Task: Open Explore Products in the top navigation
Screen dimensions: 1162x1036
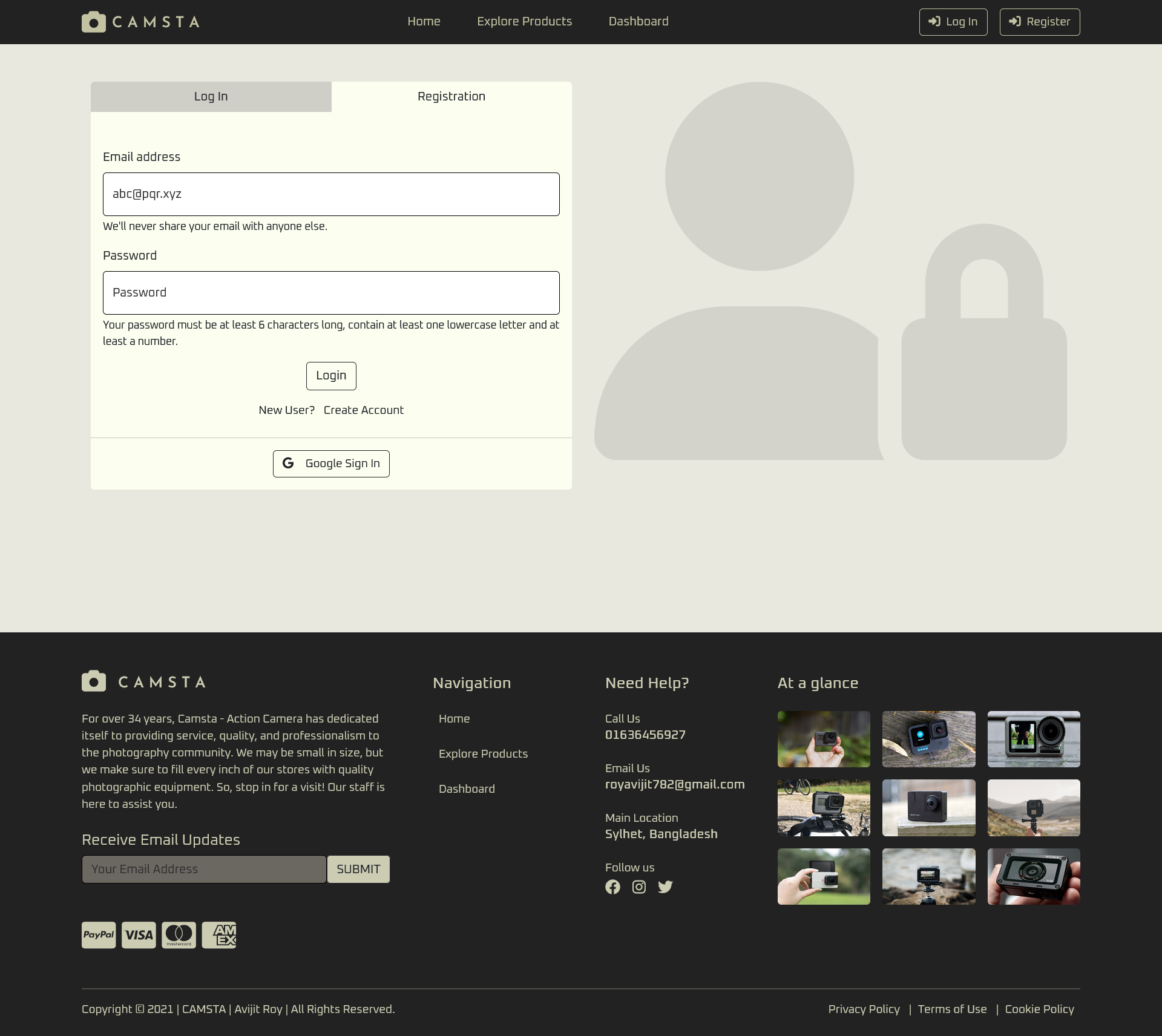Action: tap(524, 22)
